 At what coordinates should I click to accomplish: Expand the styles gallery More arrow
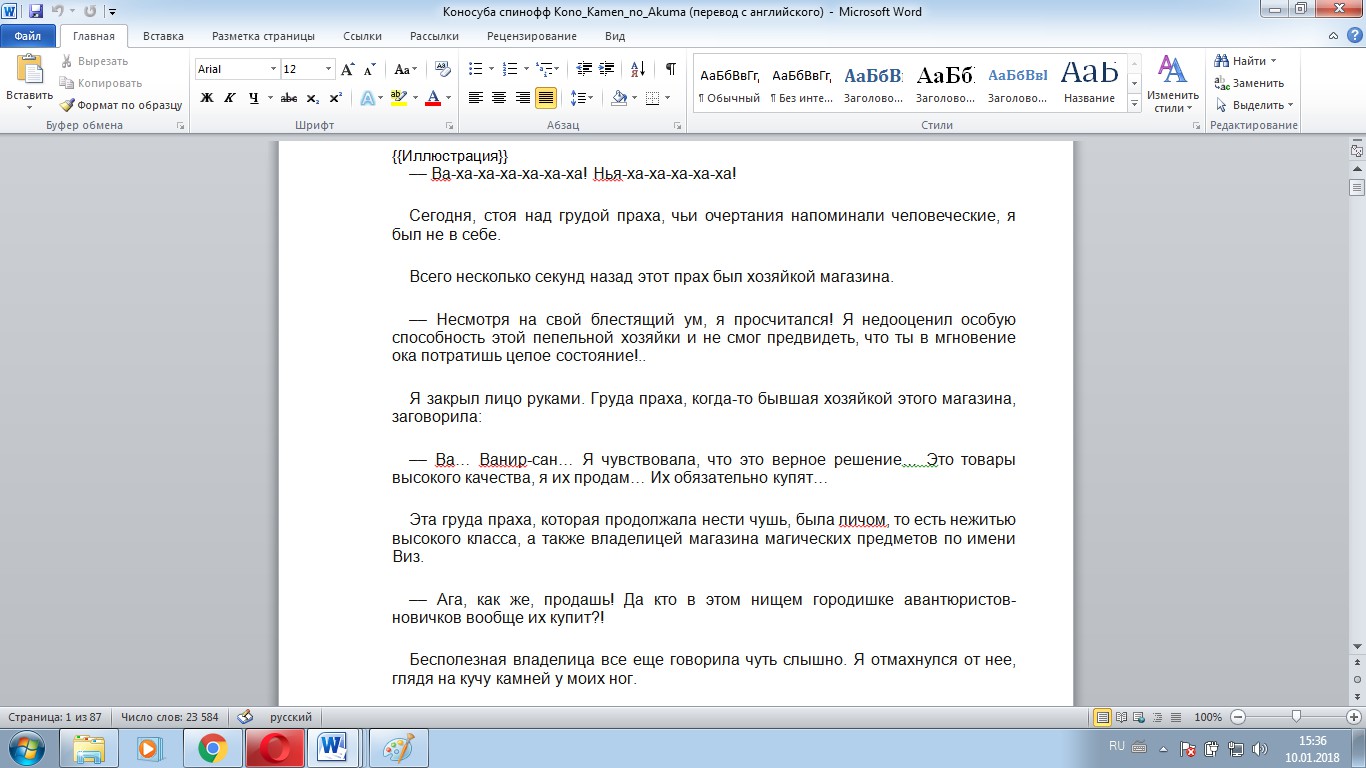pos(1135,104)
